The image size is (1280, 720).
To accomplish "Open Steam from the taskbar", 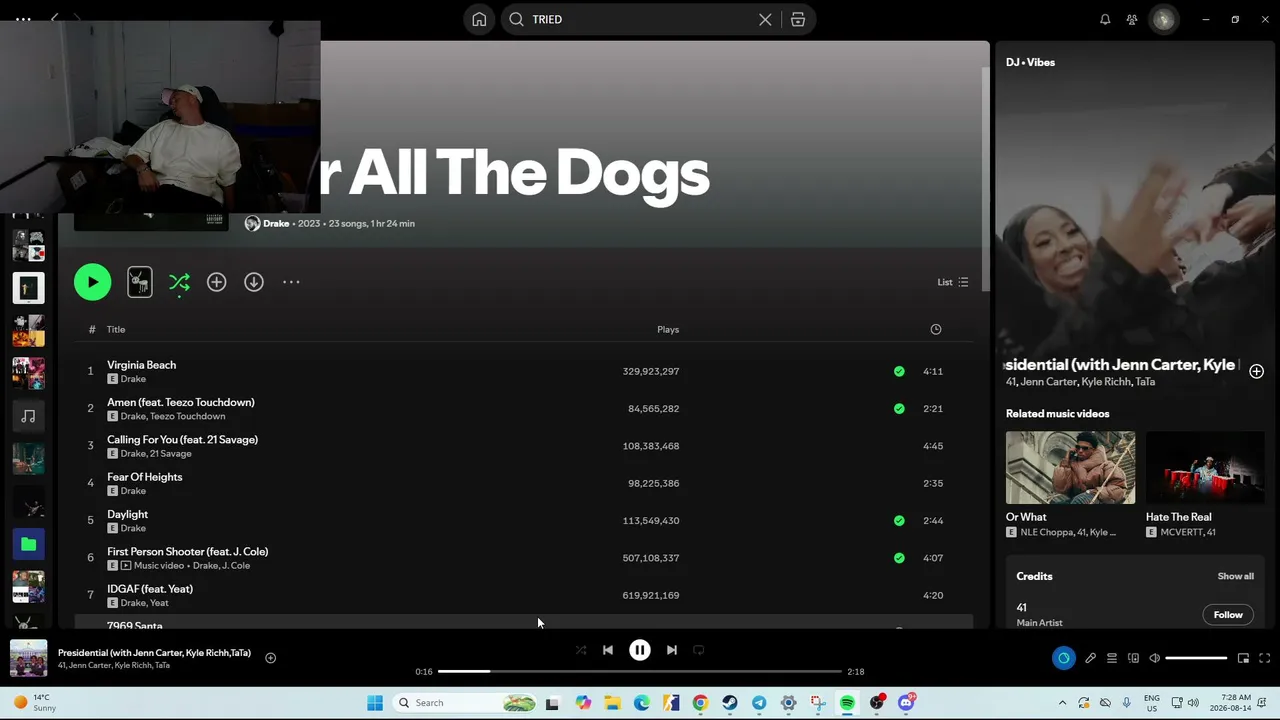I will (730, 703).
